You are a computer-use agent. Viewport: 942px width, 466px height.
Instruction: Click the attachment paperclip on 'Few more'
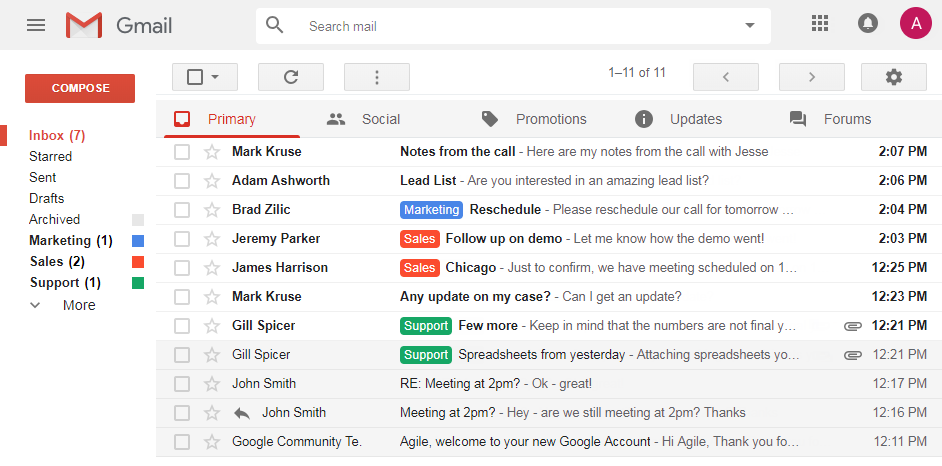tap(852, 326)
